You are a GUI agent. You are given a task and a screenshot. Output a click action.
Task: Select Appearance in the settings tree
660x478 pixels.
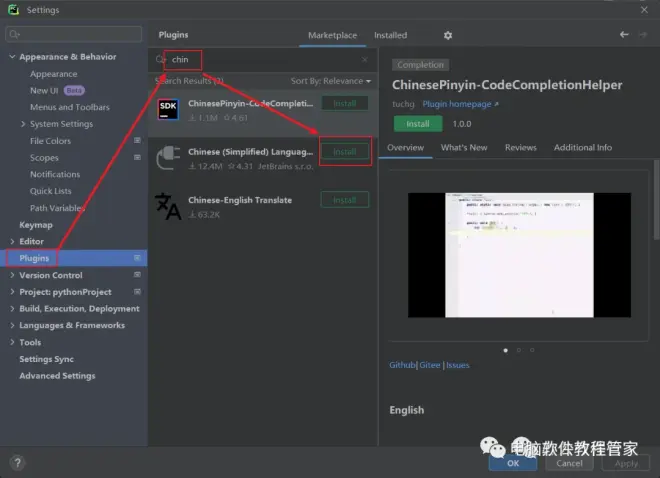click(x=53, y=74)
